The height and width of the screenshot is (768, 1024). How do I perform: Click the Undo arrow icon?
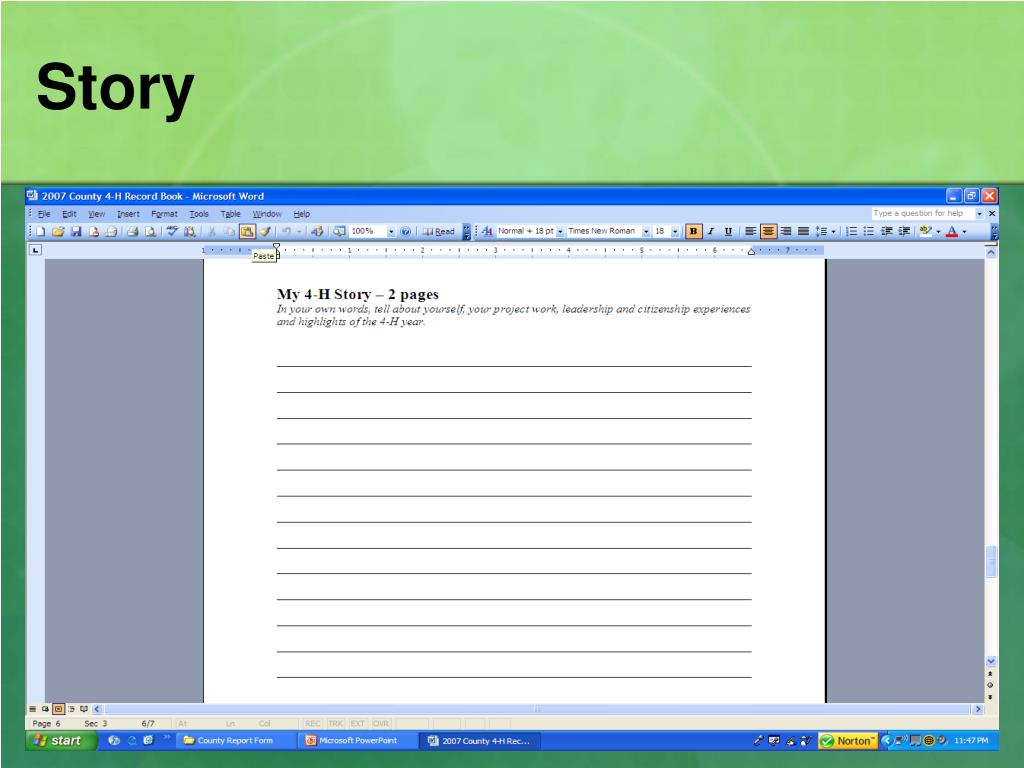pos(286,231)
